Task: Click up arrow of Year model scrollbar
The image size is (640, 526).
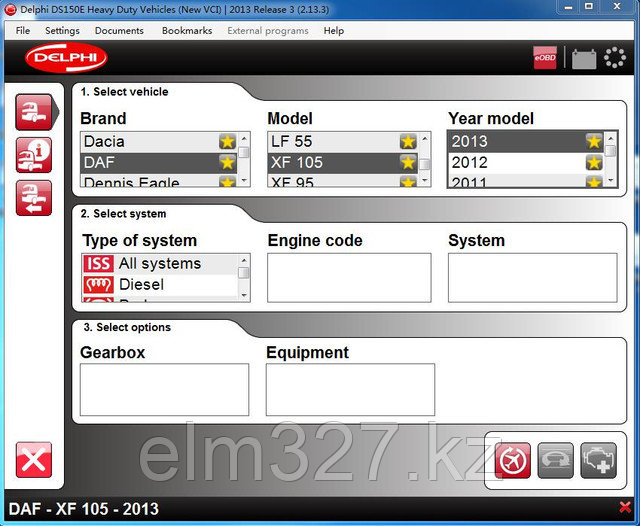Action: point(611,138)
